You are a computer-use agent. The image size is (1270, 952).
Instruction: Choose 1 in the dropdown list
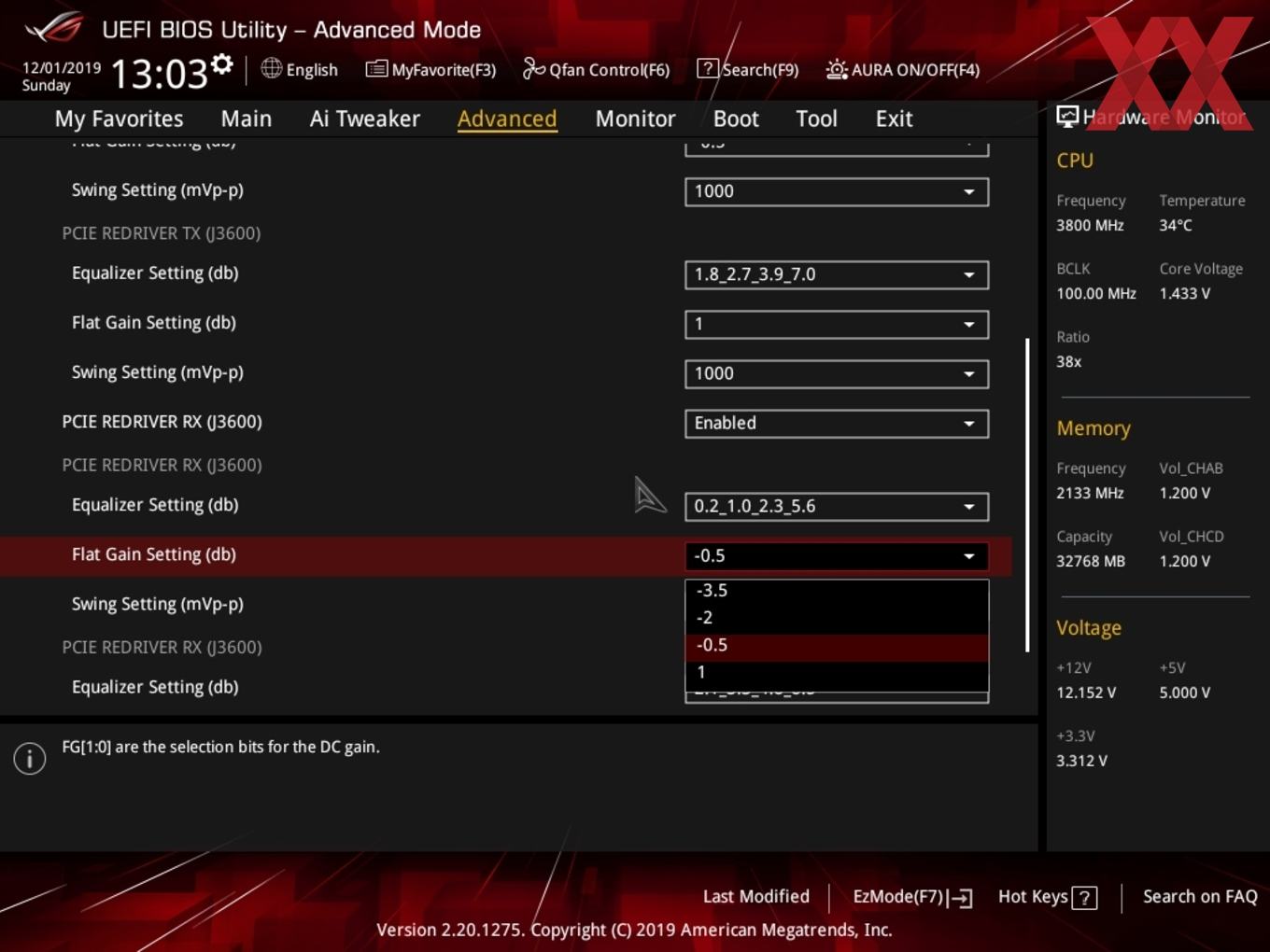point(837,672)
